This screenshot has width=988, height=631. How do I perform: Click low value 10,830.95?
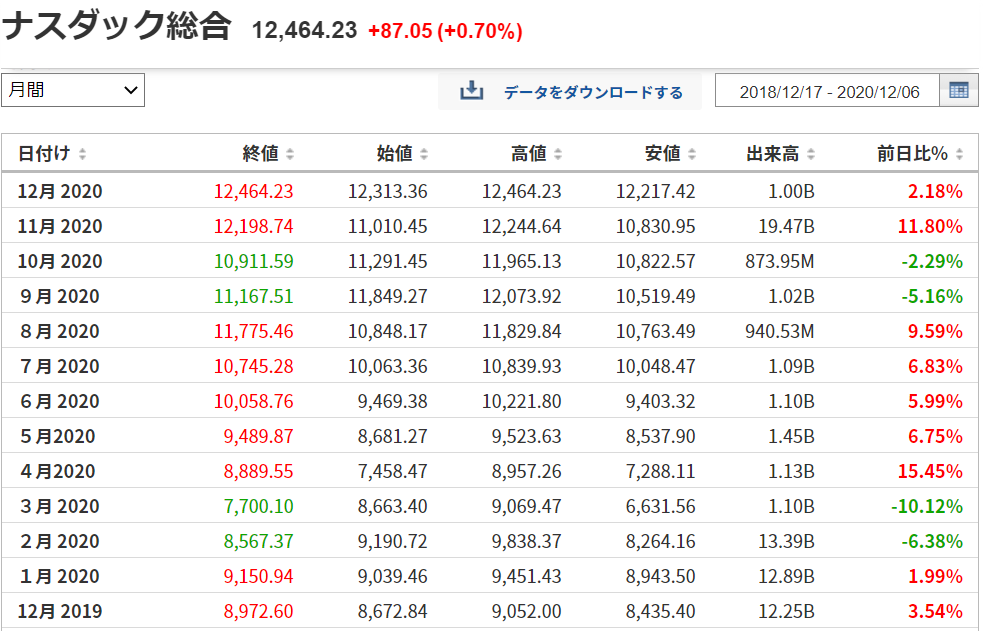655,226
